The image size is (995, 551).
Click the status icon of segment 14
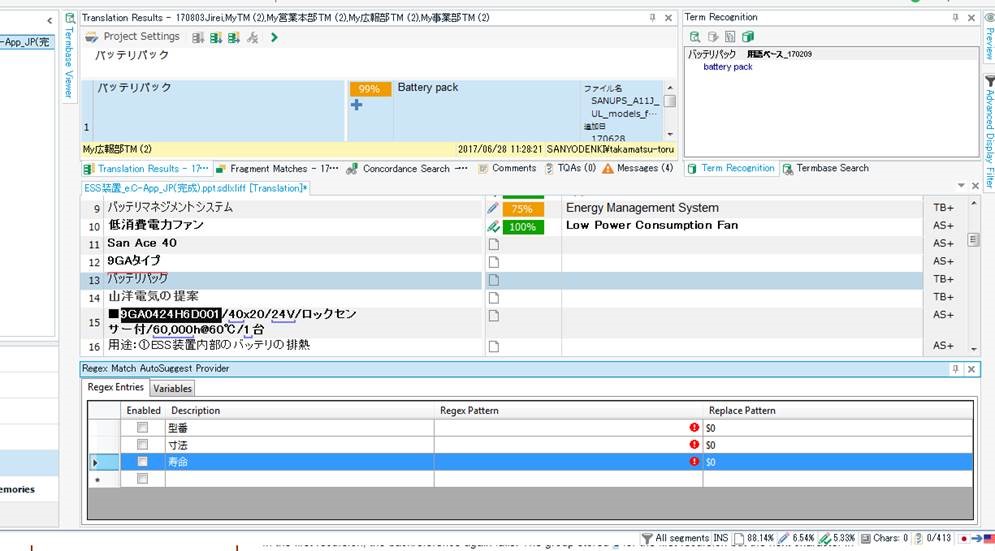tap(494, 297)
